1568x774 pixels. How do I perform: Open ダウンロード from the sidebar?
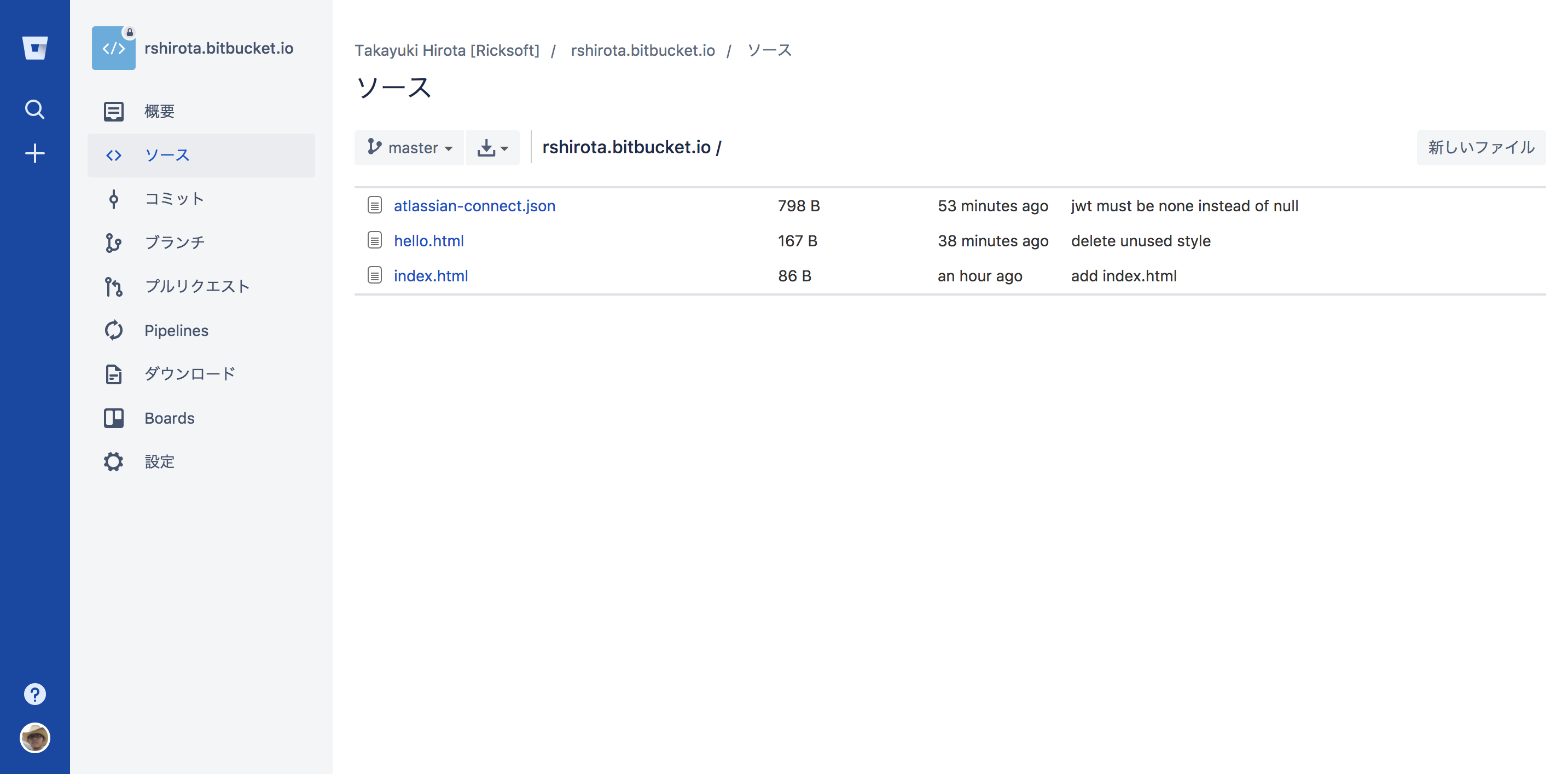201,374
